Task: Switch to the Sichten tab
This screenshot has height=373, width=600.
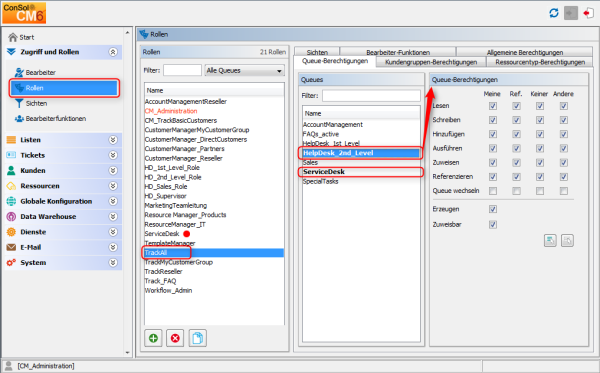Action: click(317, 52)
